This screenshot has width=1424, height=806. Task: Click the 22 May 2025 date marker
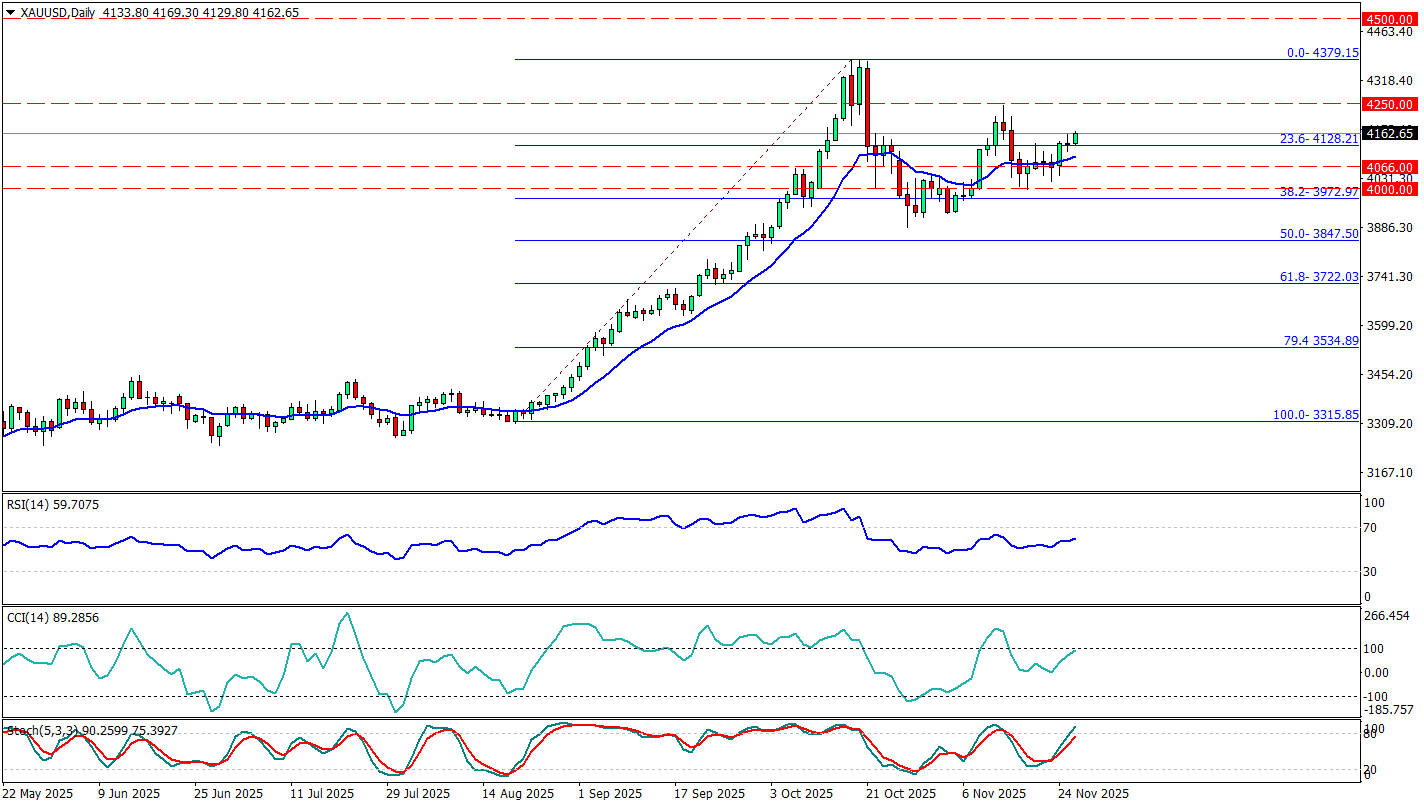[40, 794]
